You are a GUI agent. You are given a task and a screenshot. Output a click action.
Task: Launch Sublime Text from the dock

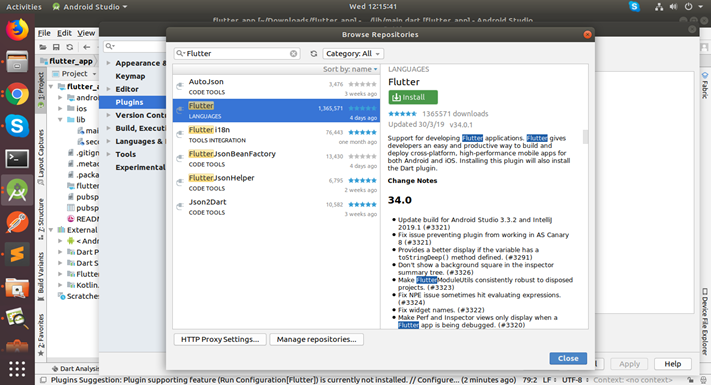(17, 254)
